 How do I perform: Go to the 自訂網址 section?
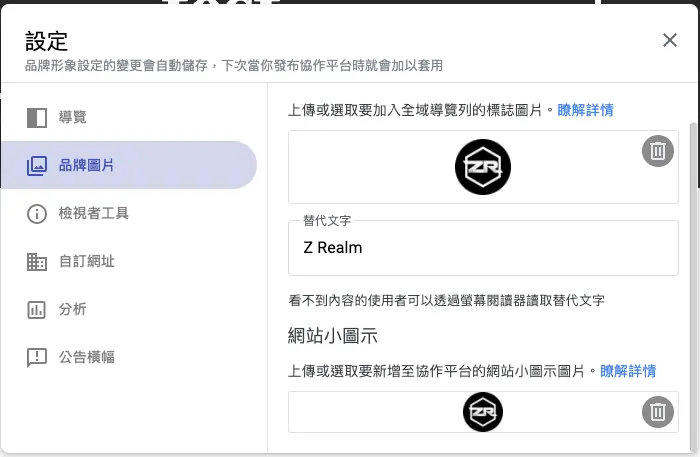tap(87, 261)
